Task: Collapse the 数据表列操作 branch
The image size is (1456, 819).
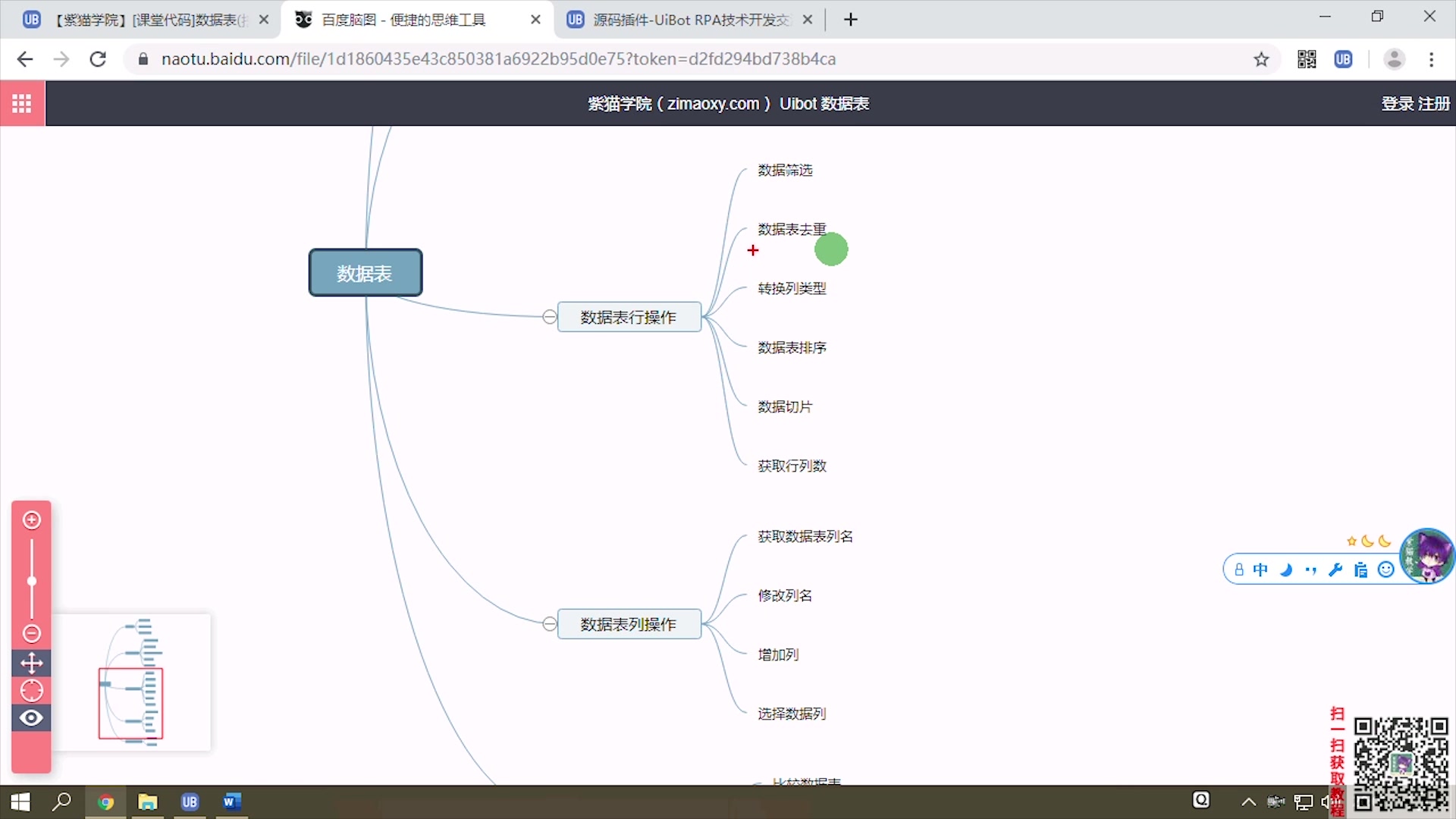Action: coord(550,624)
